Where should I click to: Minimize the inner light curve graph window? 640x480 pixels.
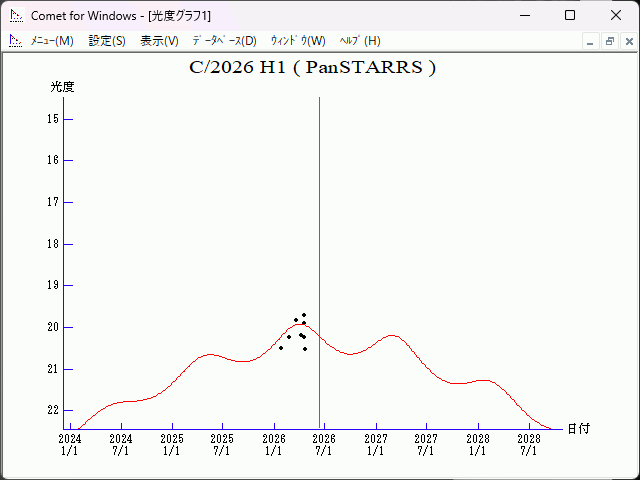(591, 41)
